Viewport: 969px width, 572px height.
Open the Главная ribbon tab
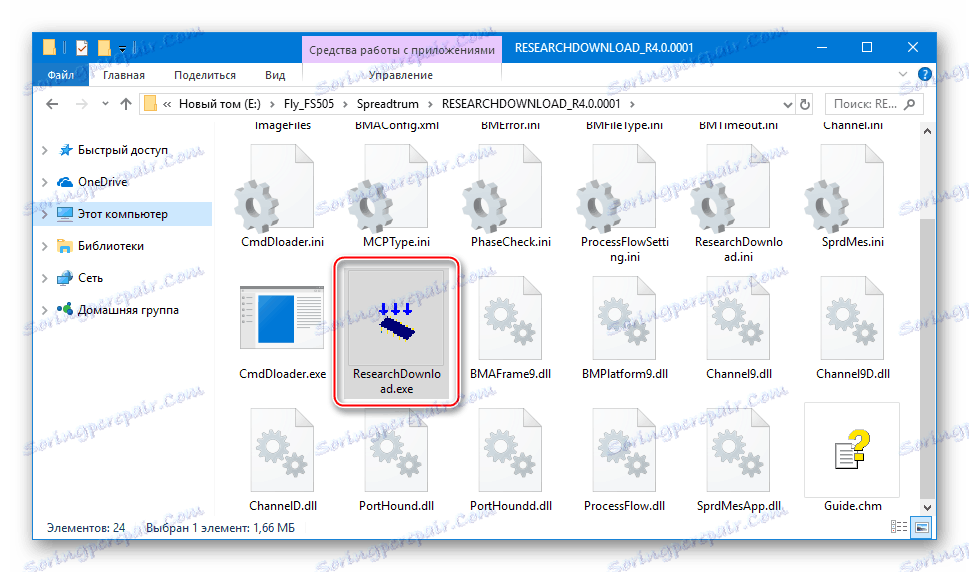pos(124,75)
